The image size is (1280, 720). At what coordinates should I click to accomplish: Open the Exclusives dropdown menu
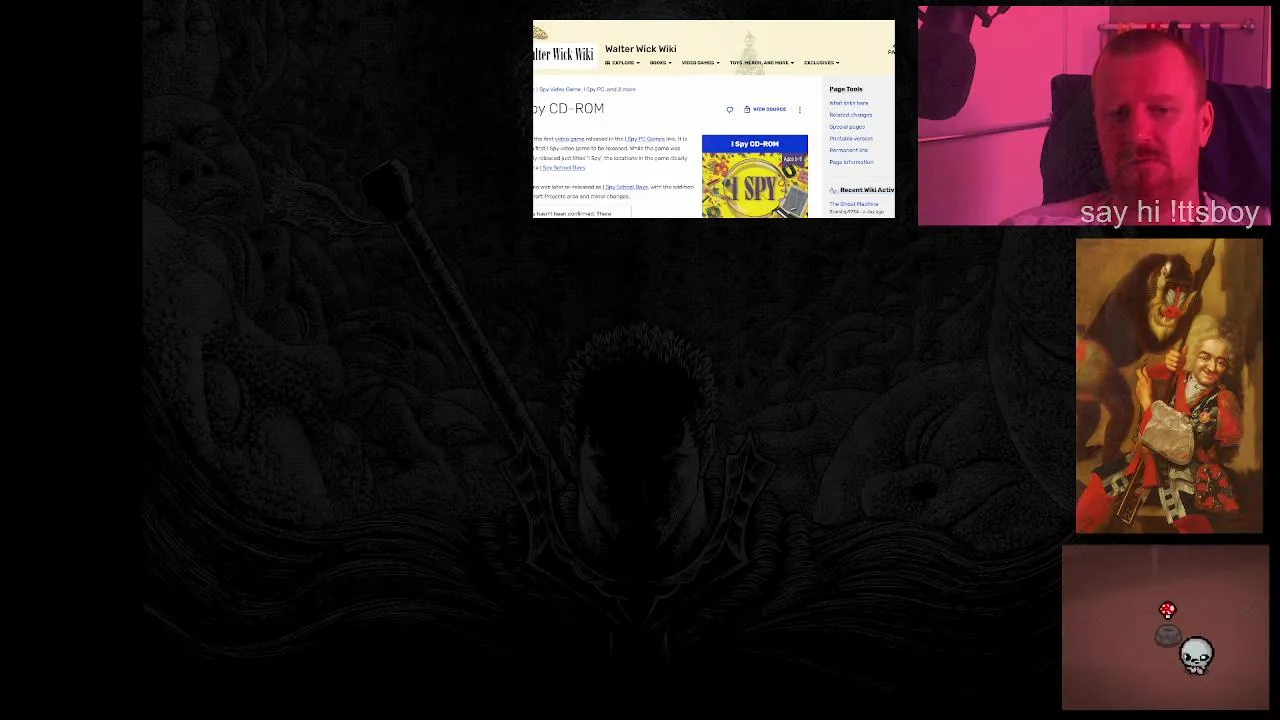click(x=821, y=63)
